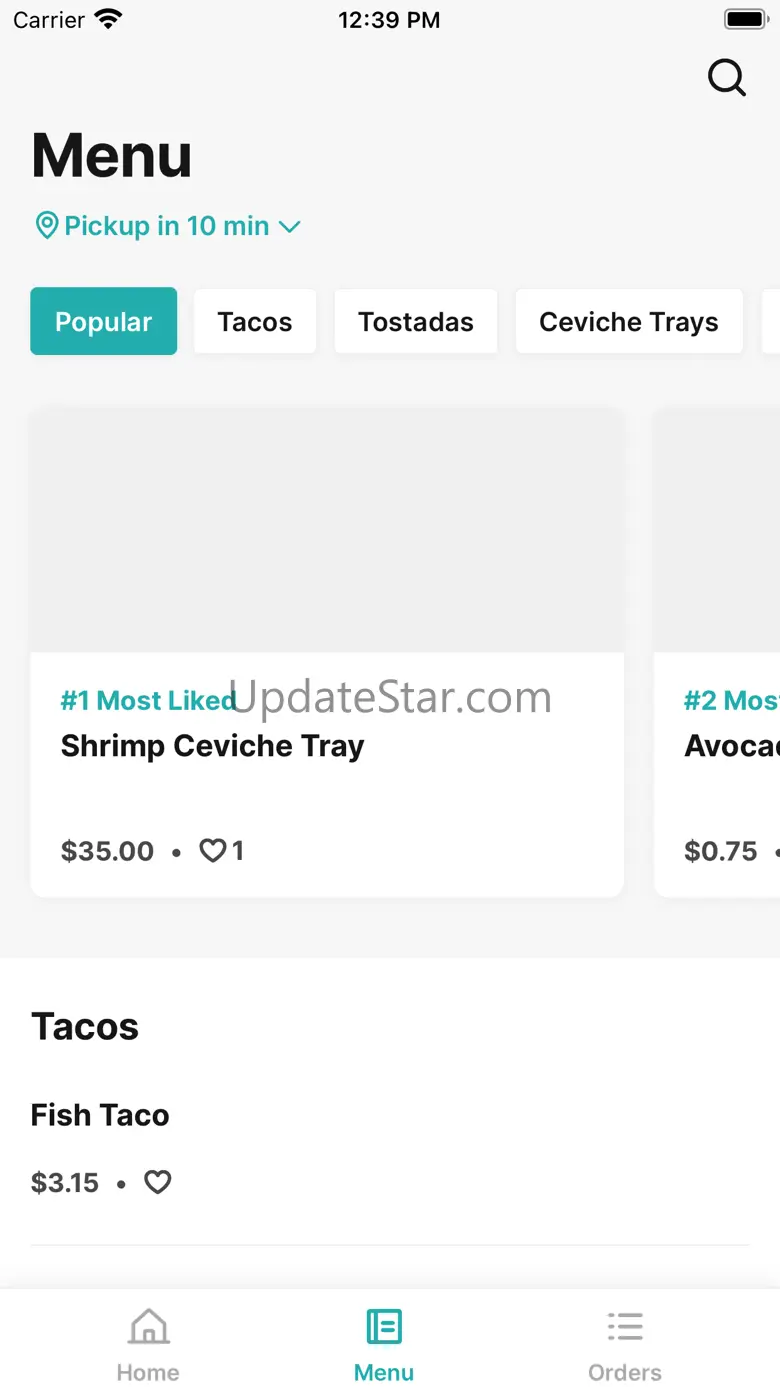Screen dimensions: 780x1387
Task: Open the Shrimp Ceviche Tray item title
Action: tap(212, 746)
